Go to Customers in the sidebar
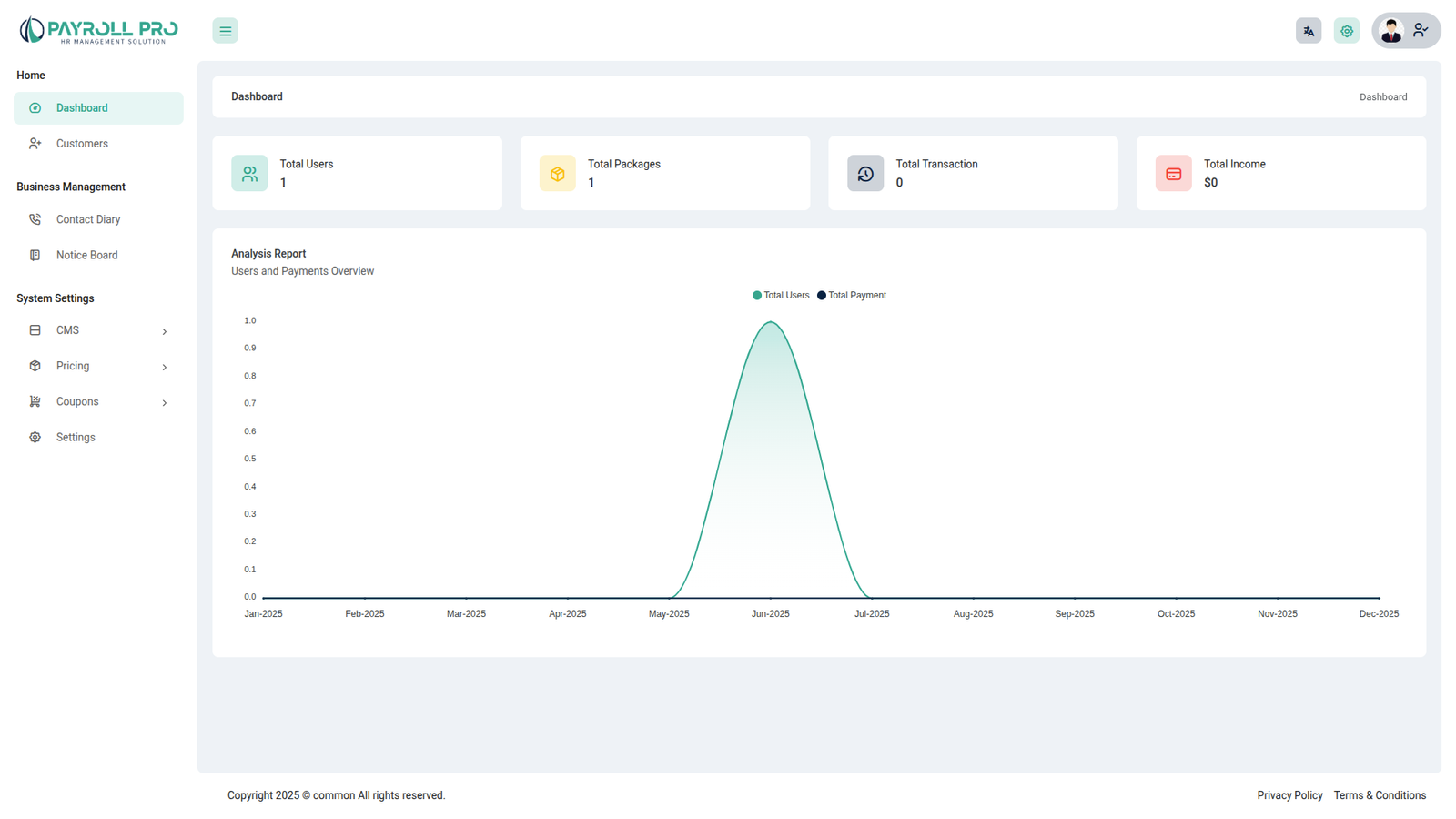 [82, 144]
